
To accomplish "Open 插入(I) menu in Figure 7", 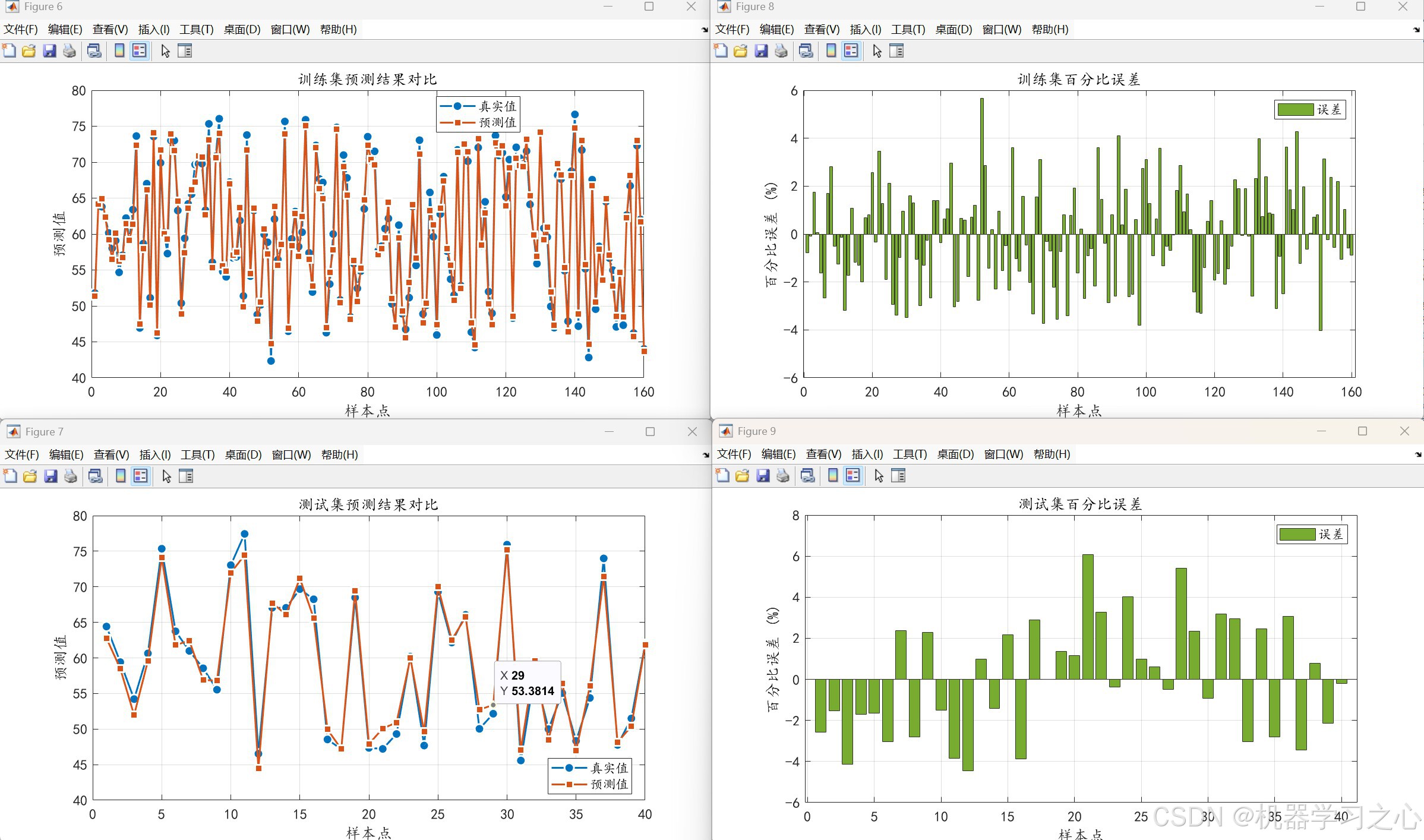I will click(154, 455).
